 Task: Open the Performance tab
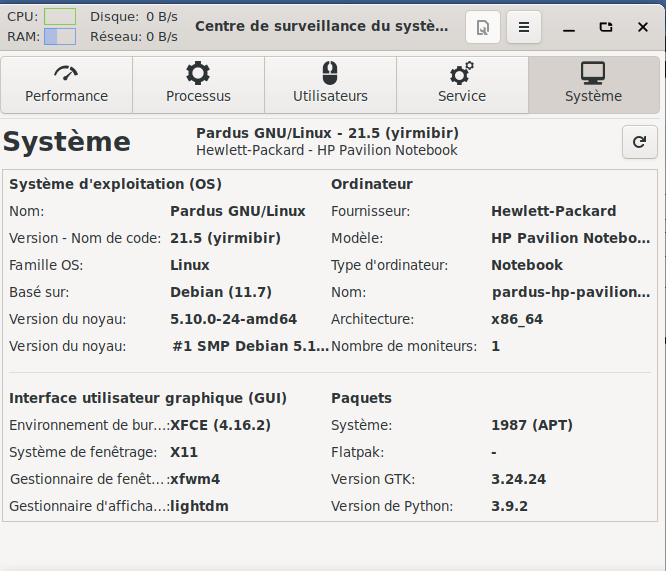click(67, 85)
